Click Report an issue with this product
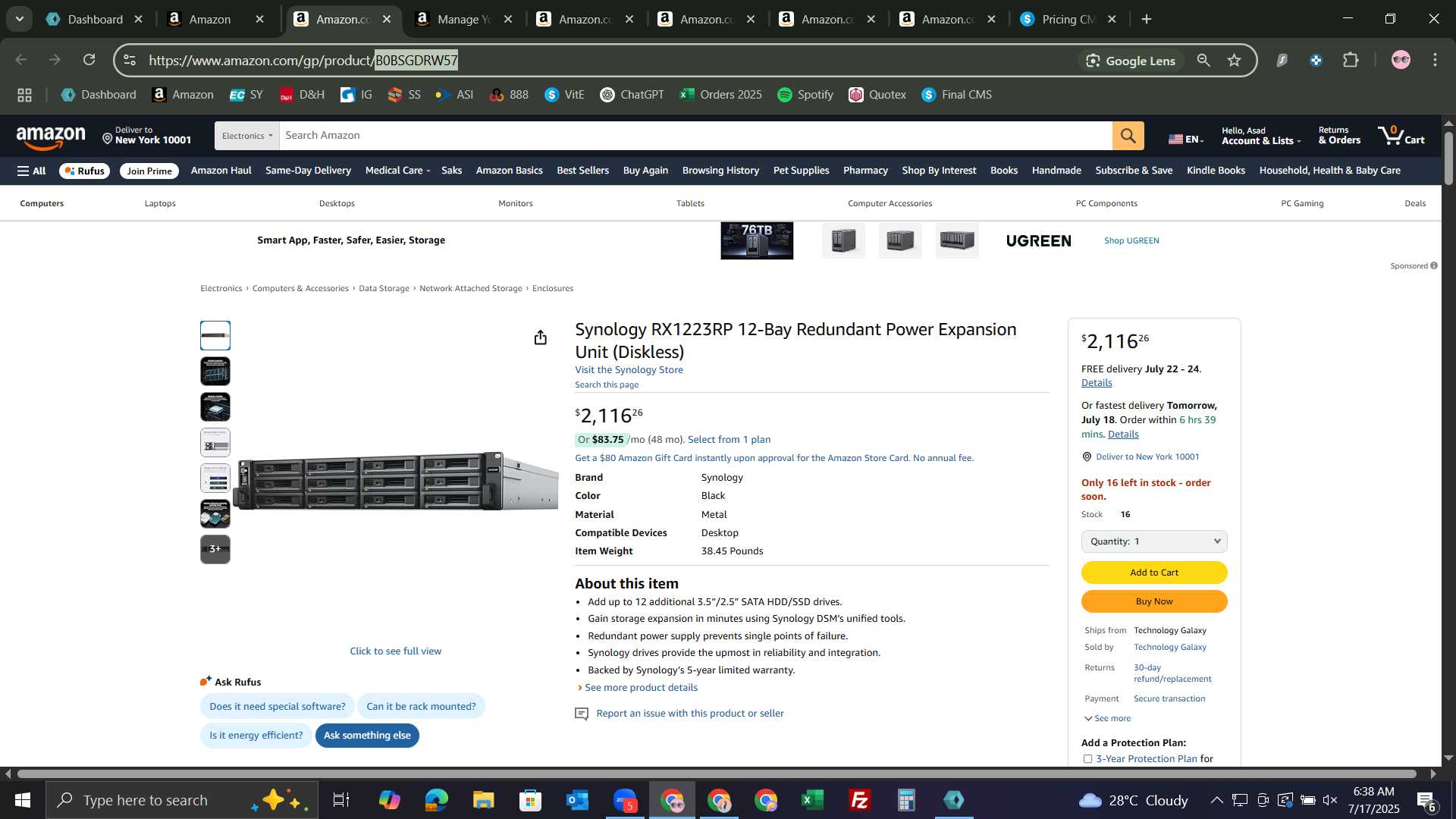 (689, 714)
